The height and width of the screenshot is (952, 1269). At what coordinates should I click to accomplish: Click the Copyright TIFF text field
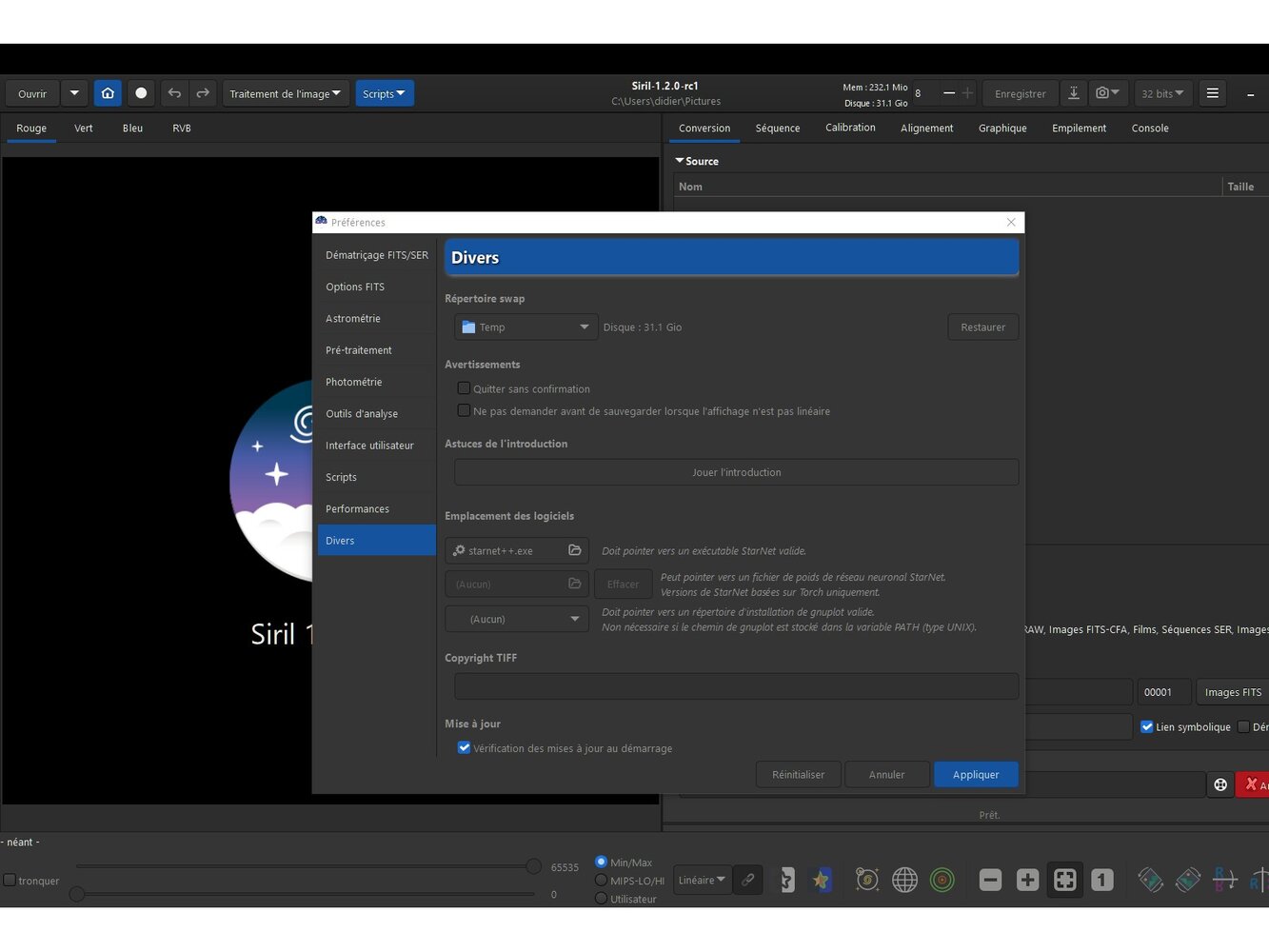tap(736, 685)
